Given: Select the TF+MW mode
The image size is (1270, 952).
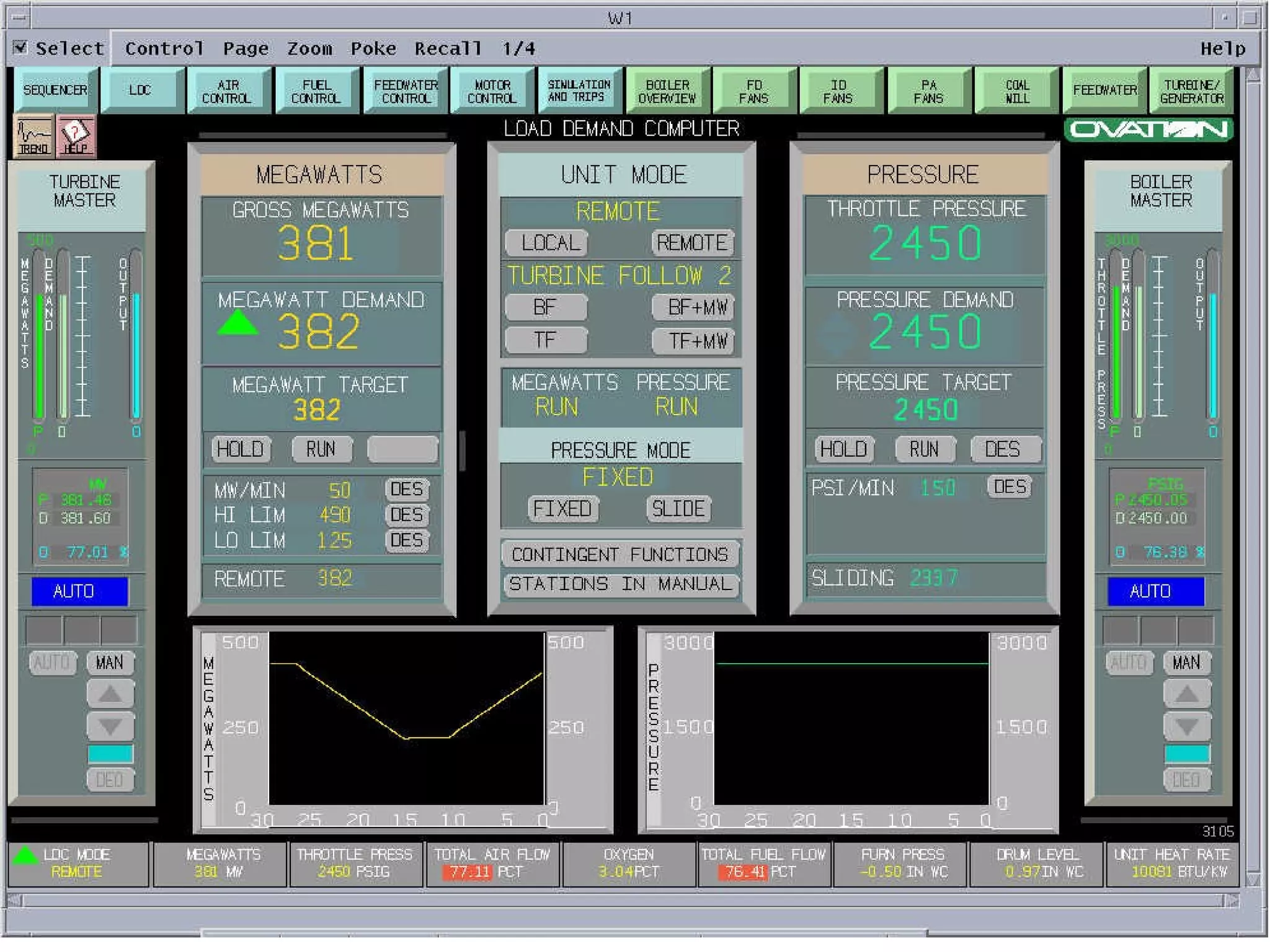Looking at the screenshot, I should pos(693,340).
